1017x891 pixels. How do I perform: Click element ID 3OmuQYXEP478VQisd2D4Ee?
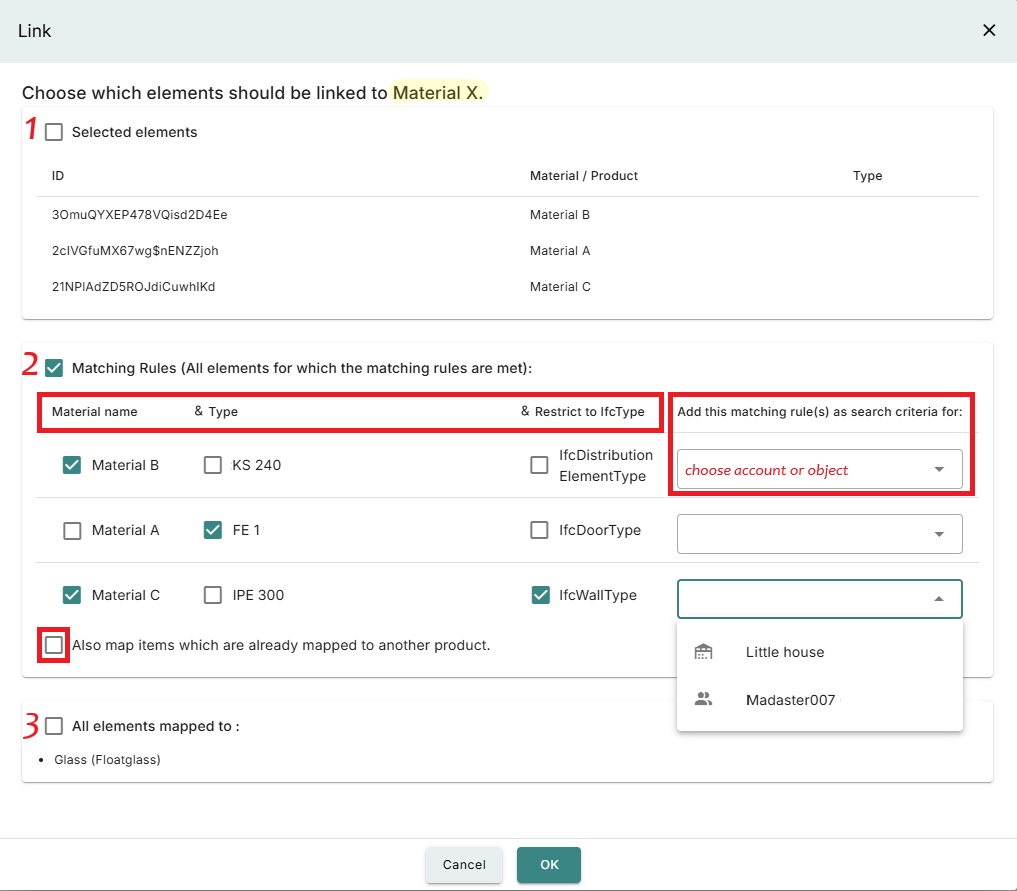point(139,215)
